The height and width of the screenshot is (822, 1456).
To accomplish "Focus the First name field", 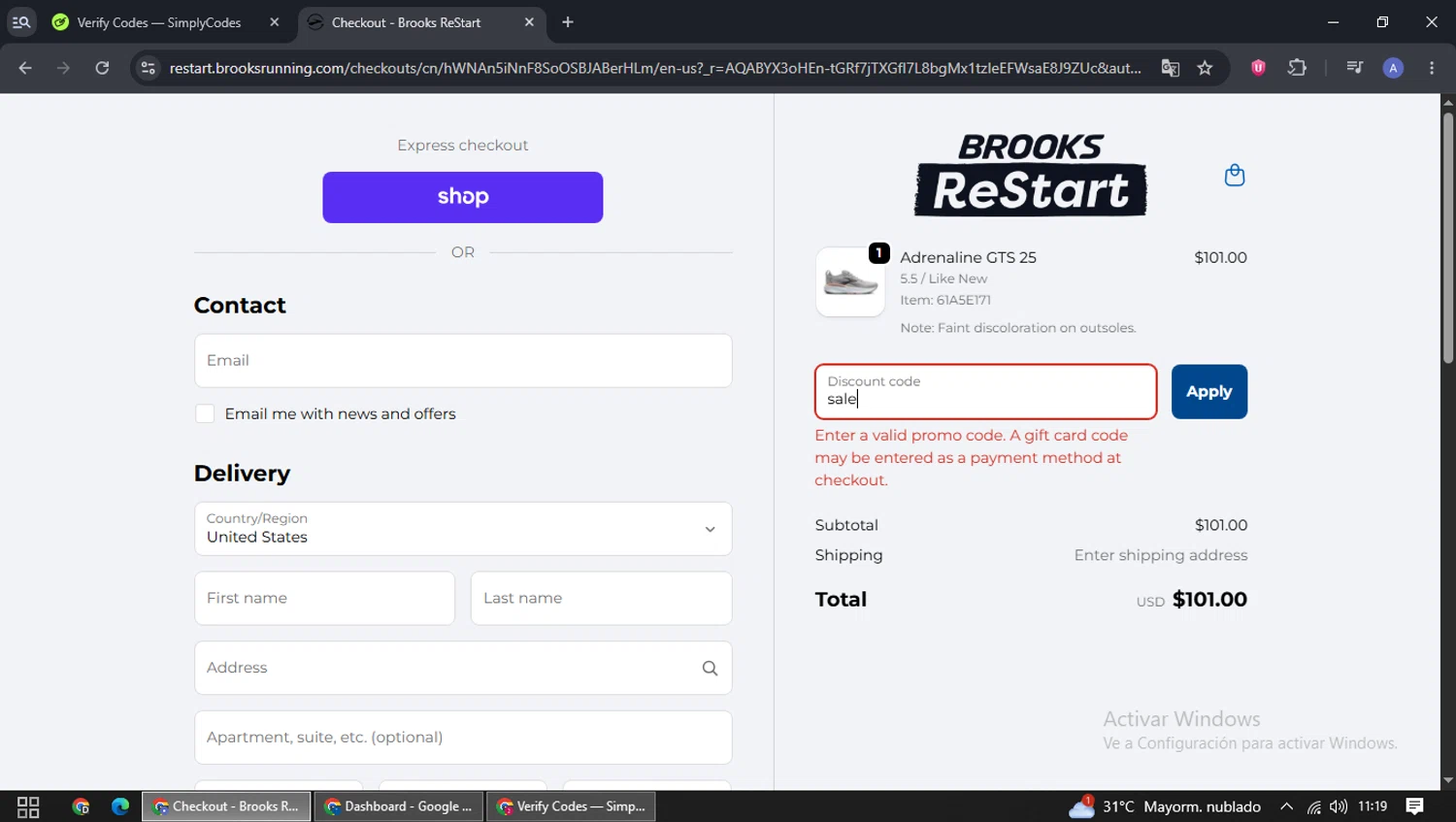I will coord(324,598).
